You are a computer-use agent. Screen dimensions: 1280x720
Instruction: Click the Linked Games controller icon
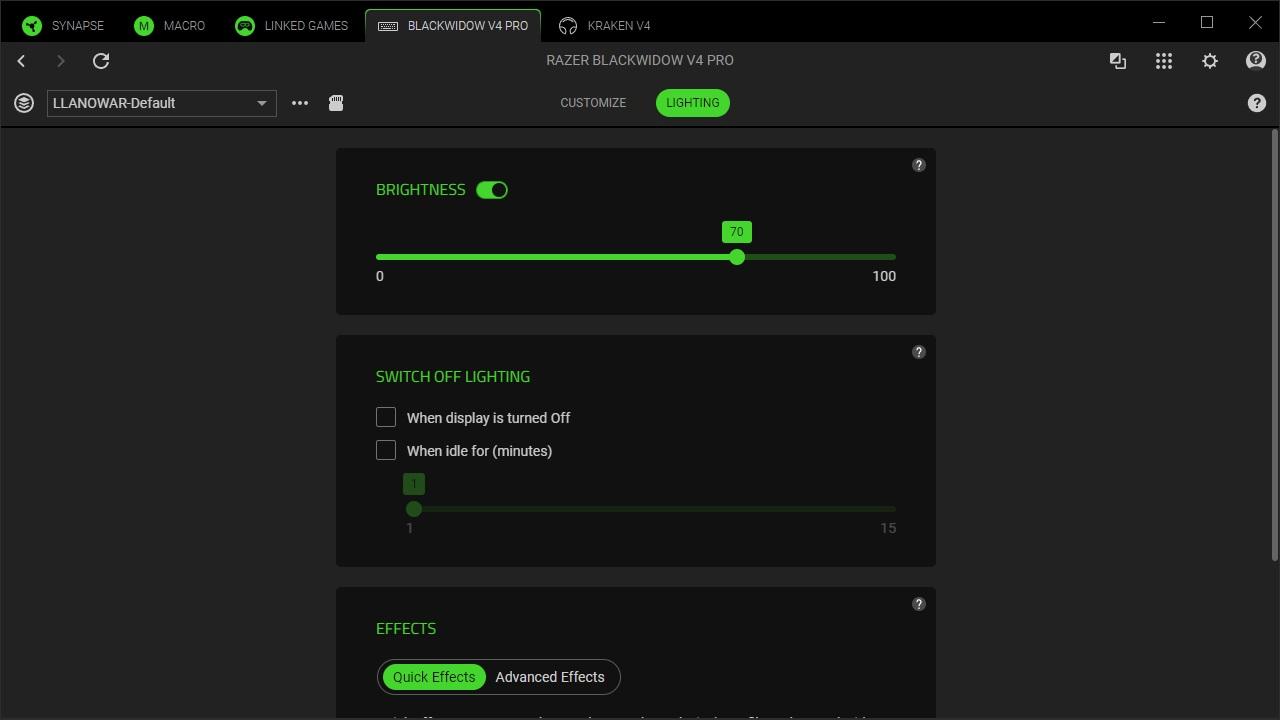(x=245, y=26)
